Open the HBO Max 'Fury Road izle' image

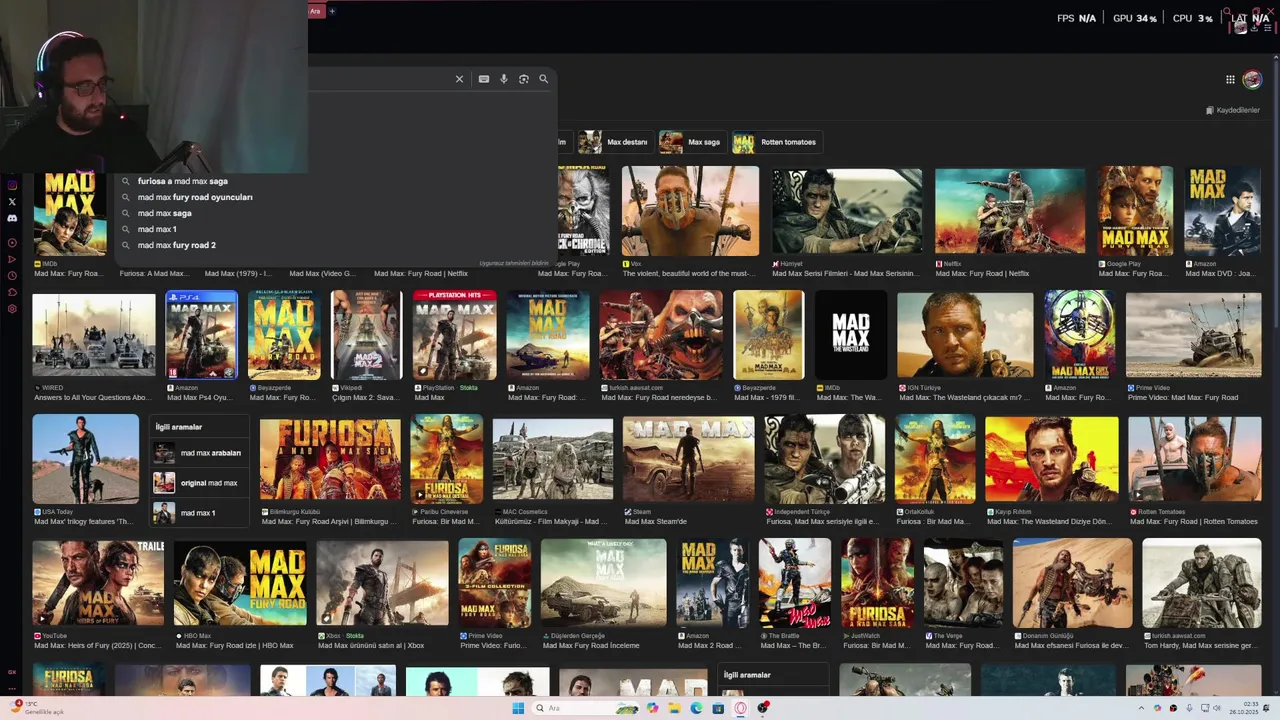240,583
